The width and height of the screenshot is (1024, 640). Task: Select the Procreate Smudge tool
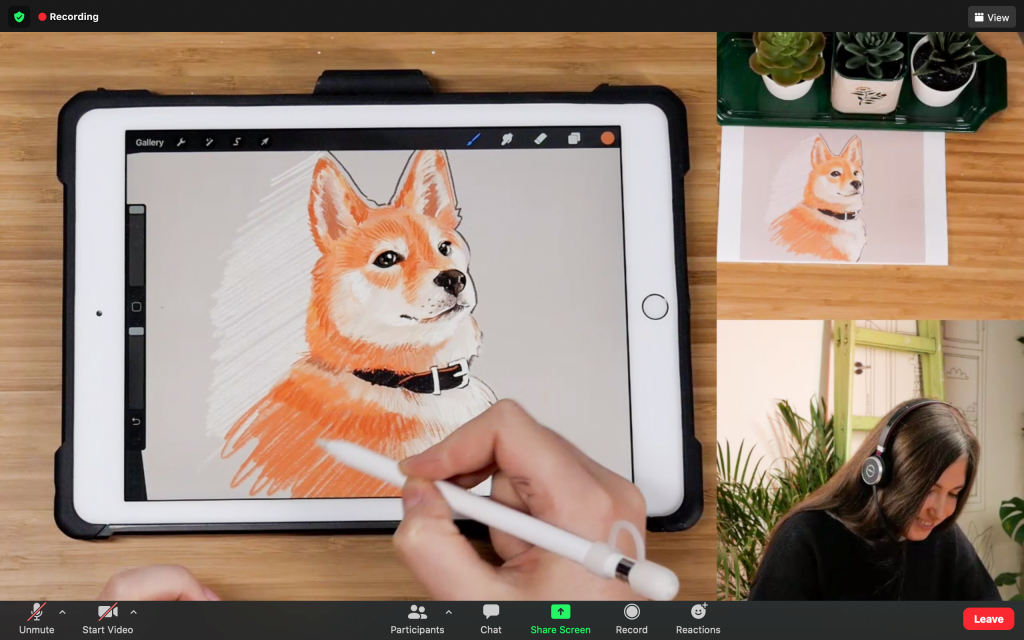coord(507,139)
